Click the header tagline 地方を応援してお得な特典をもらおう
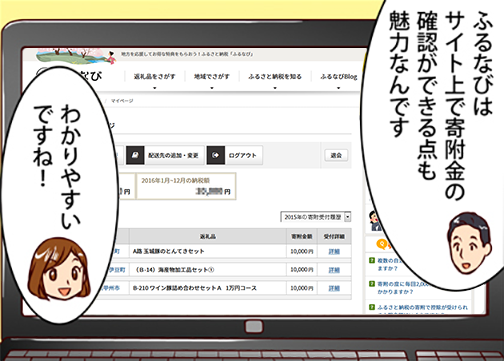The width and height of the screenshot is (504, 361). click(x=187, y=54)
